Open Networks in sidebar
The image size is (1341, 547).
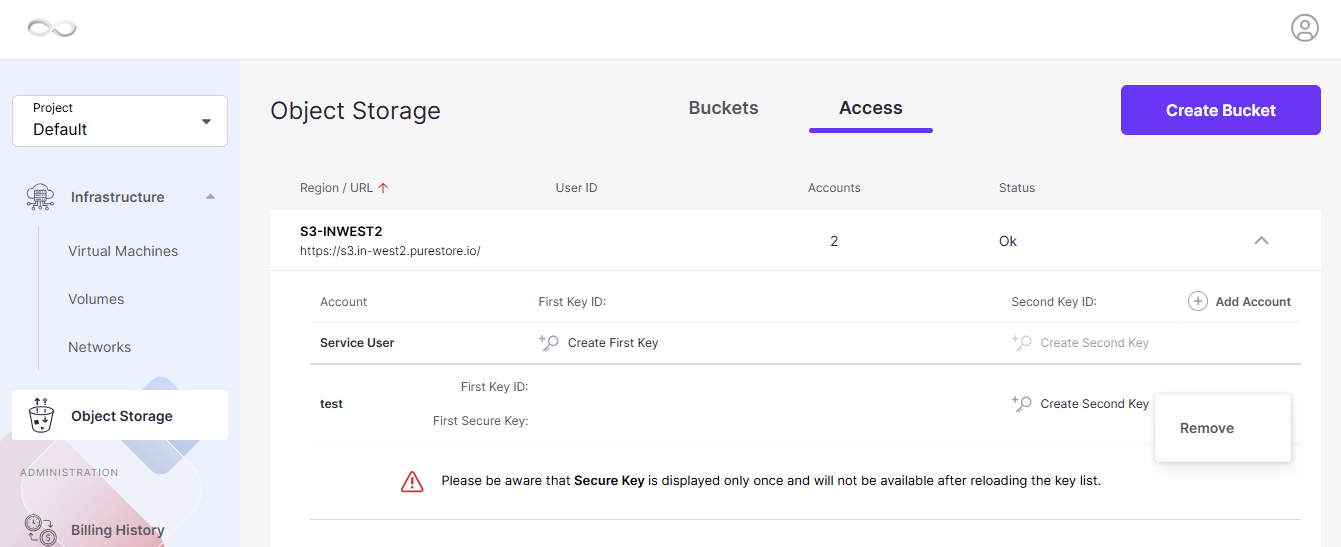[x=100, y=347]
